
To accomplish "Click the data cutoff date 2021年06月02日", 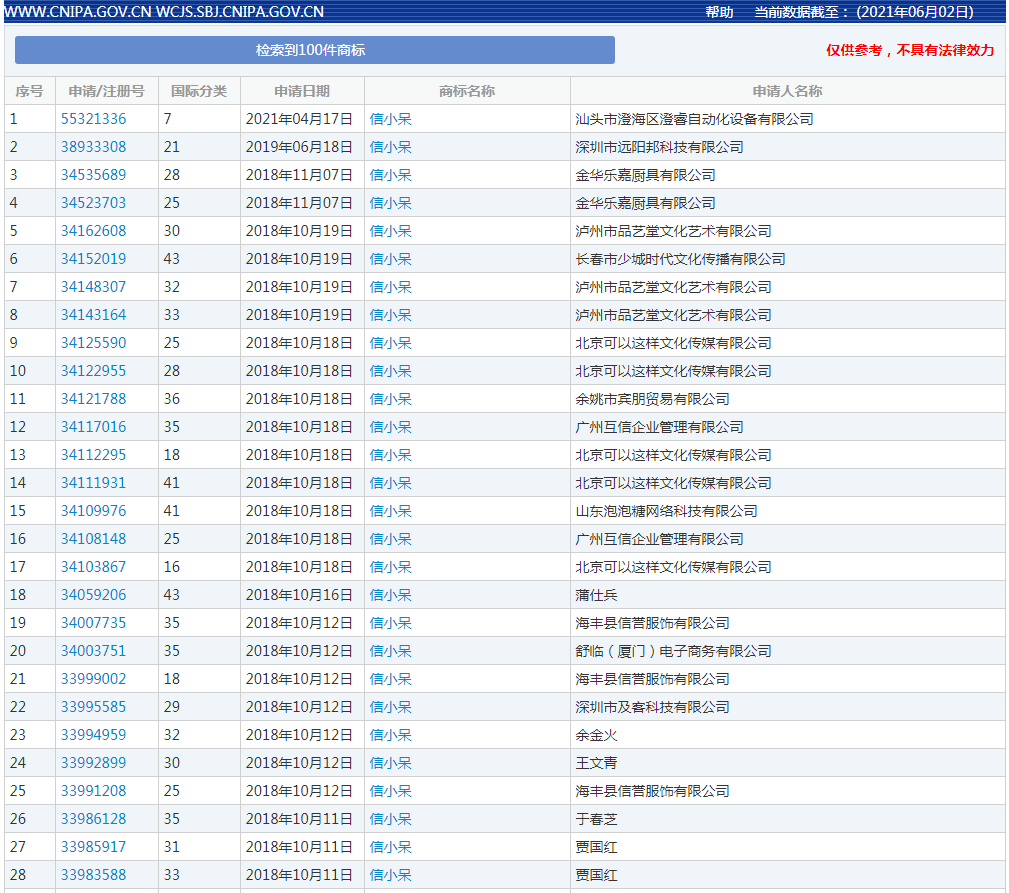I will (914, 12).
